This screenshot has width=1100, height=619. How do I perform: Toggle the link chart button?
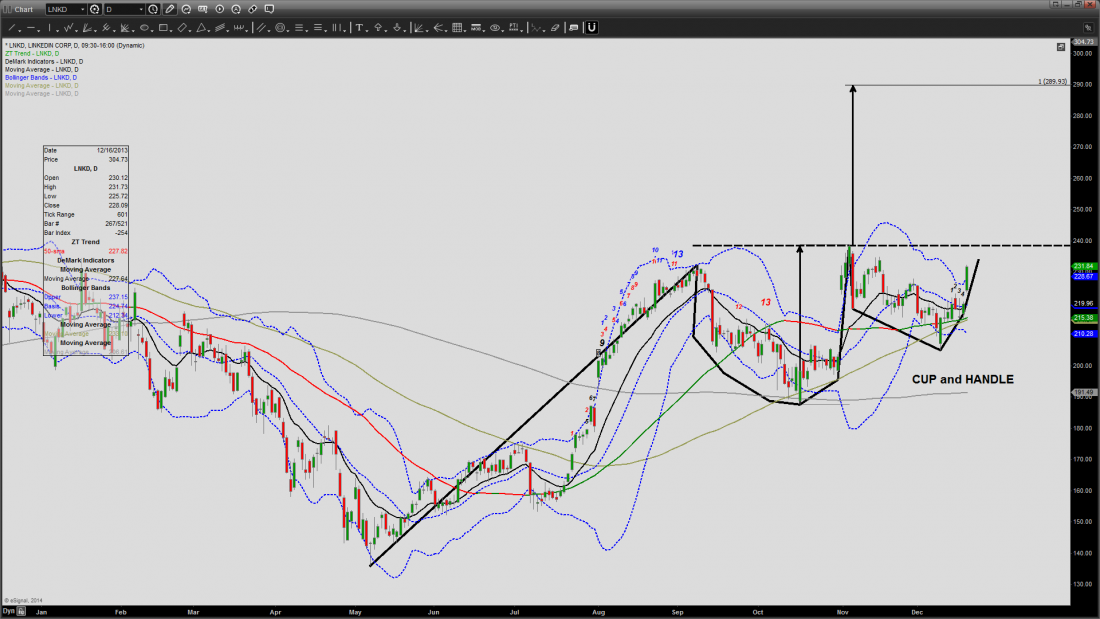pos(254,9)
